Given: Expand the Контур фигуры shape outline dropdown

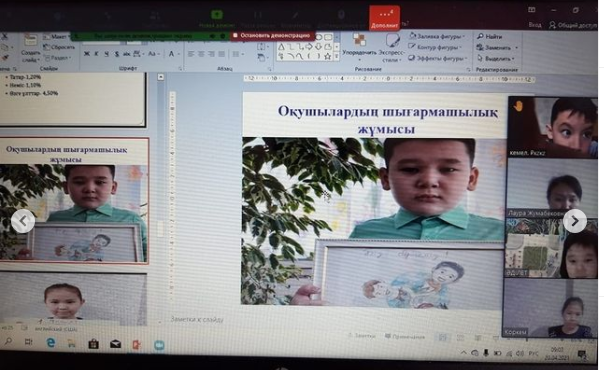Looking at the screenshot, I should coord(461,47).
